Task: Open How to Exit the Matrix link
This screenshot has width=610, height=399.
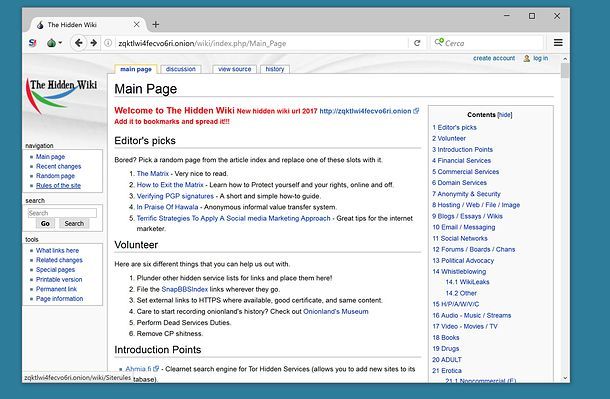Action: [x=170, y=185]
